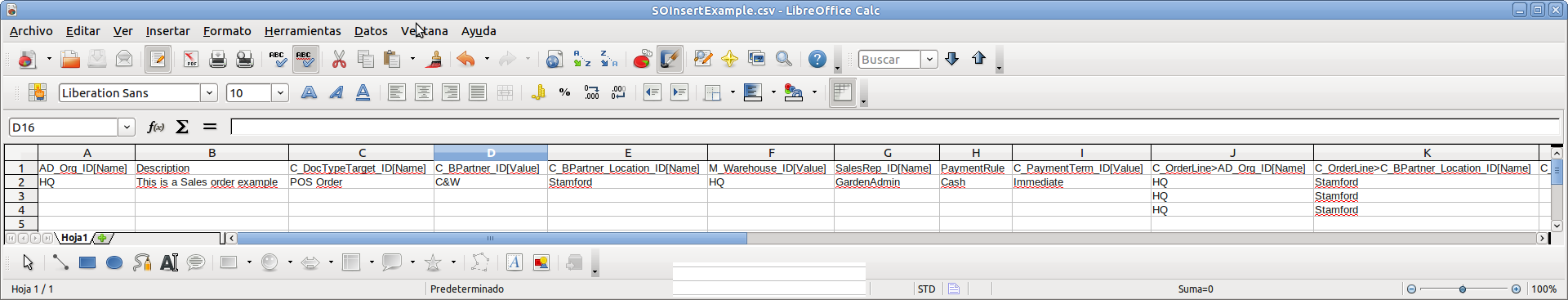The height and width of the screenshot is (300, 1568).
Task: Click row header 3
Action: [x=21, y=196]
